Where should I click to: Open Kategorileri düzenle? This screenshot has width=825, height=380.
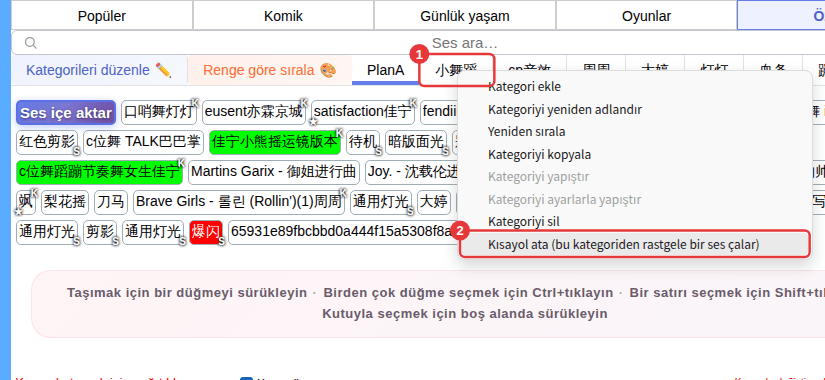tap(99, 70)
